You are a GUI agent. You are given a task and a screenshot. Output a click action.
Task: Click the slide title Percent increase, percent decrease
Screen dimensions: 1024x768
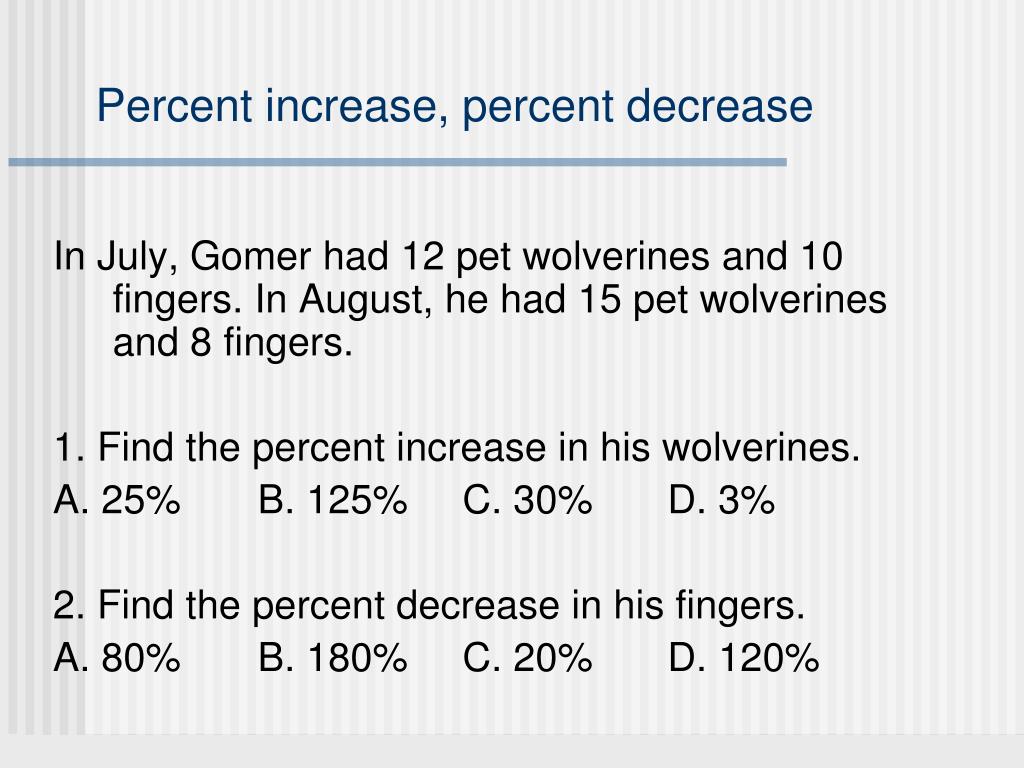455,106
